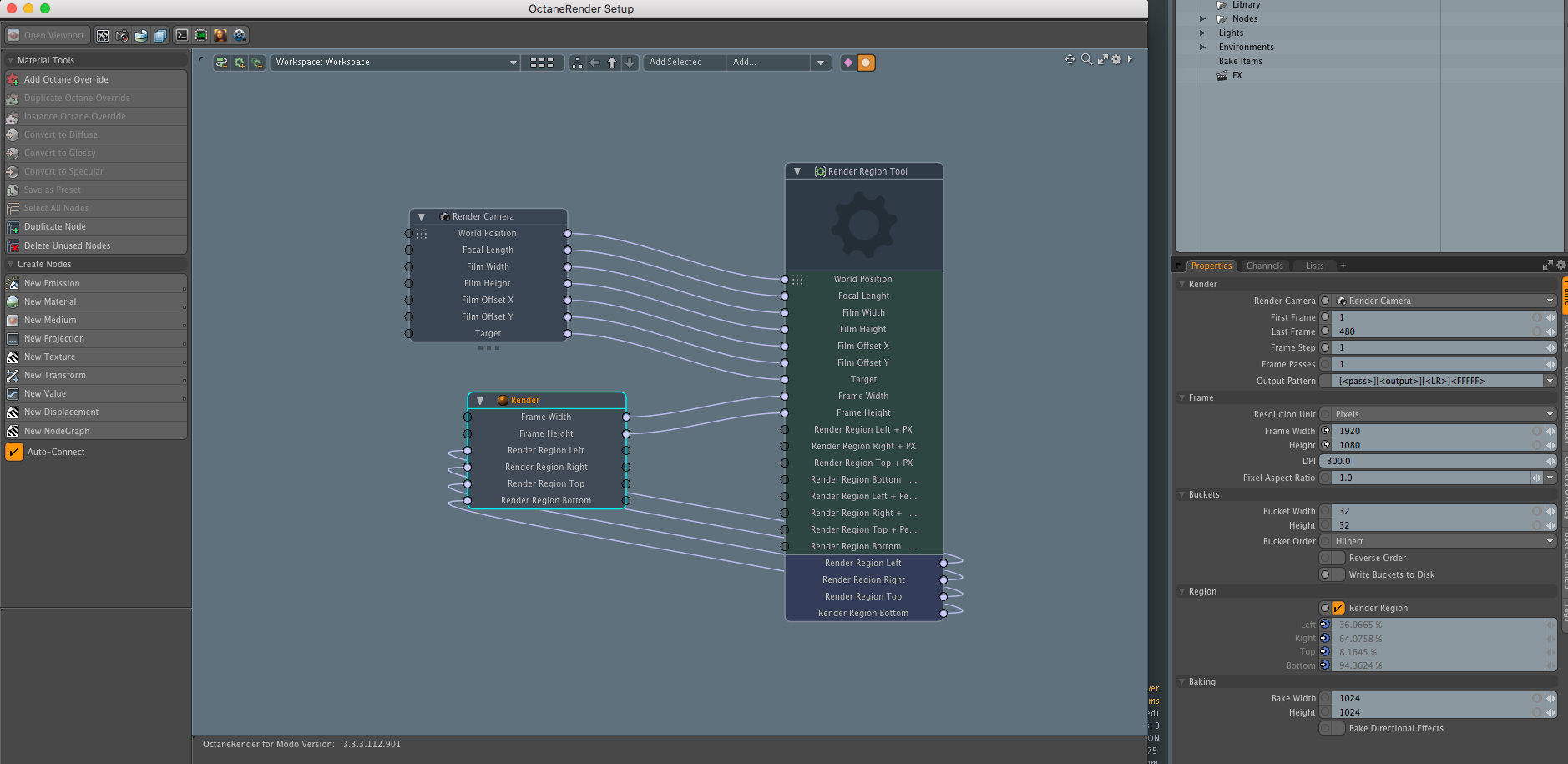Click the gear icon on Properties panel header
Image resolution: width=1568 pixels, height=764 pixels.
tap(1560, 265)
